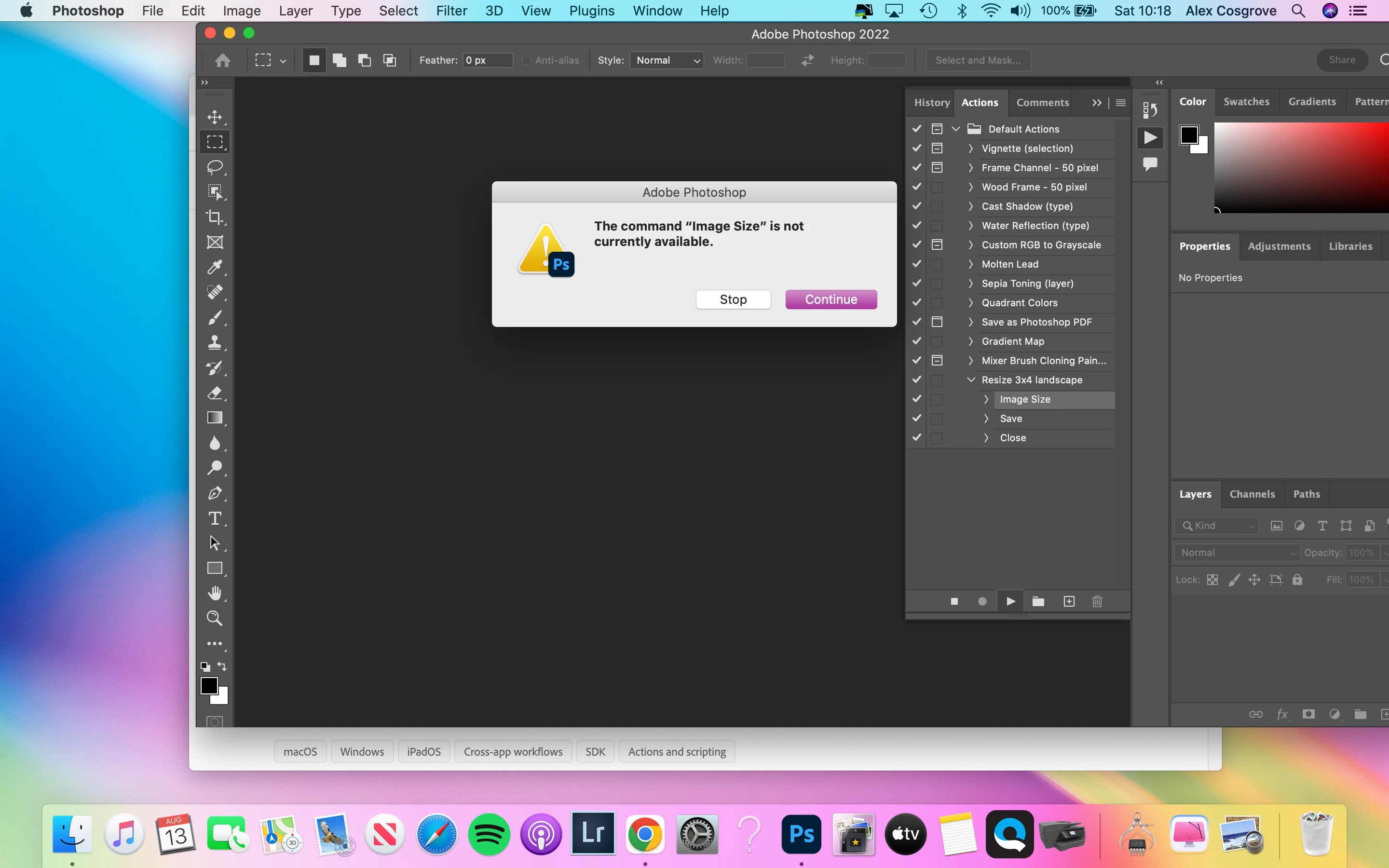
Task: Activate the Zoom tool
Action: coord(215,618)
